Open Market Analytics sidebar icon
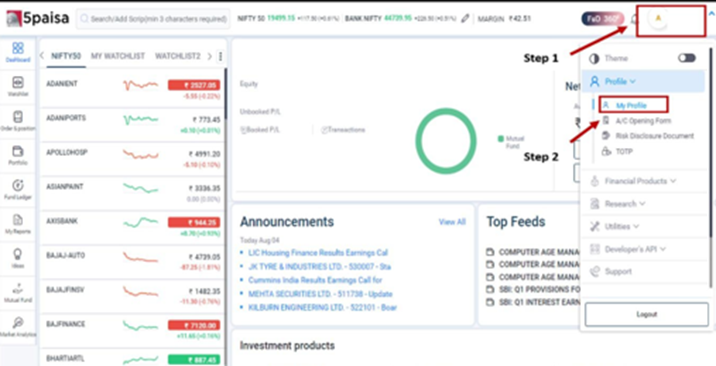 coord(17,327)
